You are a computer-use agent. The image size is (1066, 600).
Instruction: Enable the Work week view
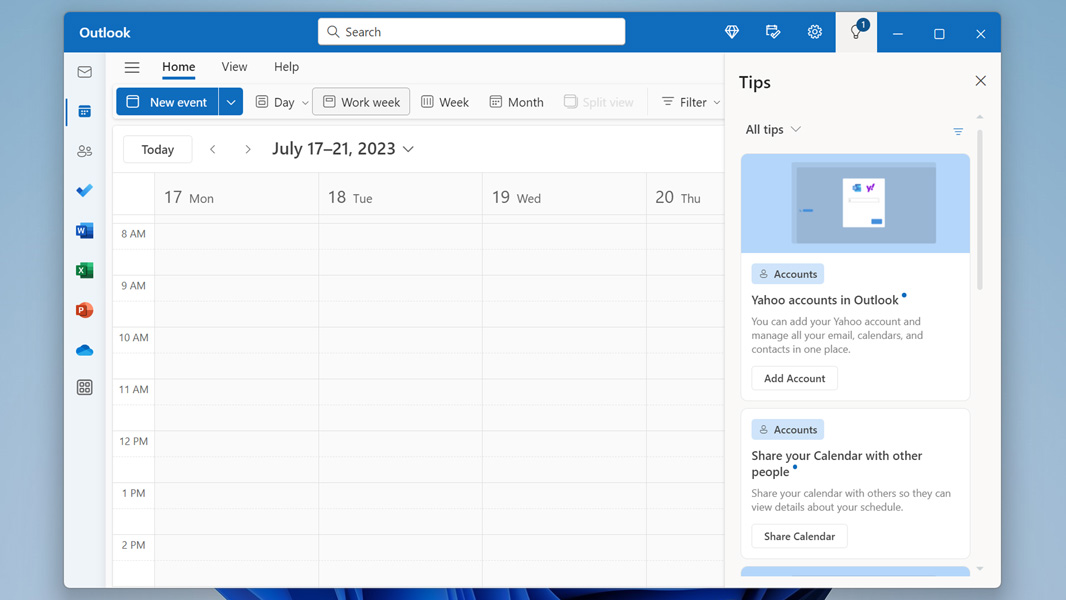pos(360,101)
